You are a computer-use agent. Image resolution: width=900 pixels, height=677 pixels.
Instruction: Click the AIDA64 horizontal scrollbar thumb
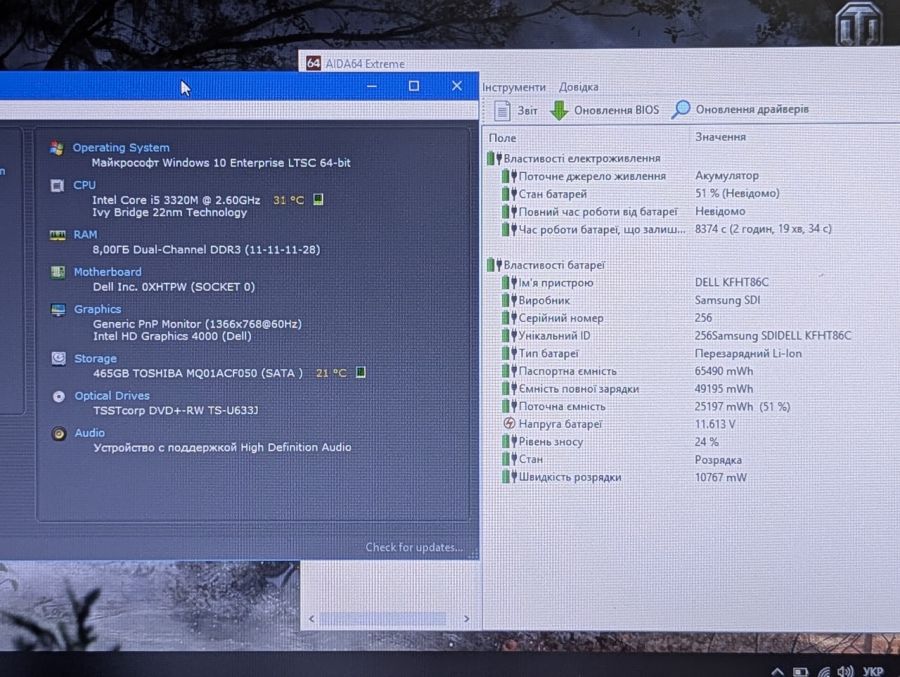point(383,618)
